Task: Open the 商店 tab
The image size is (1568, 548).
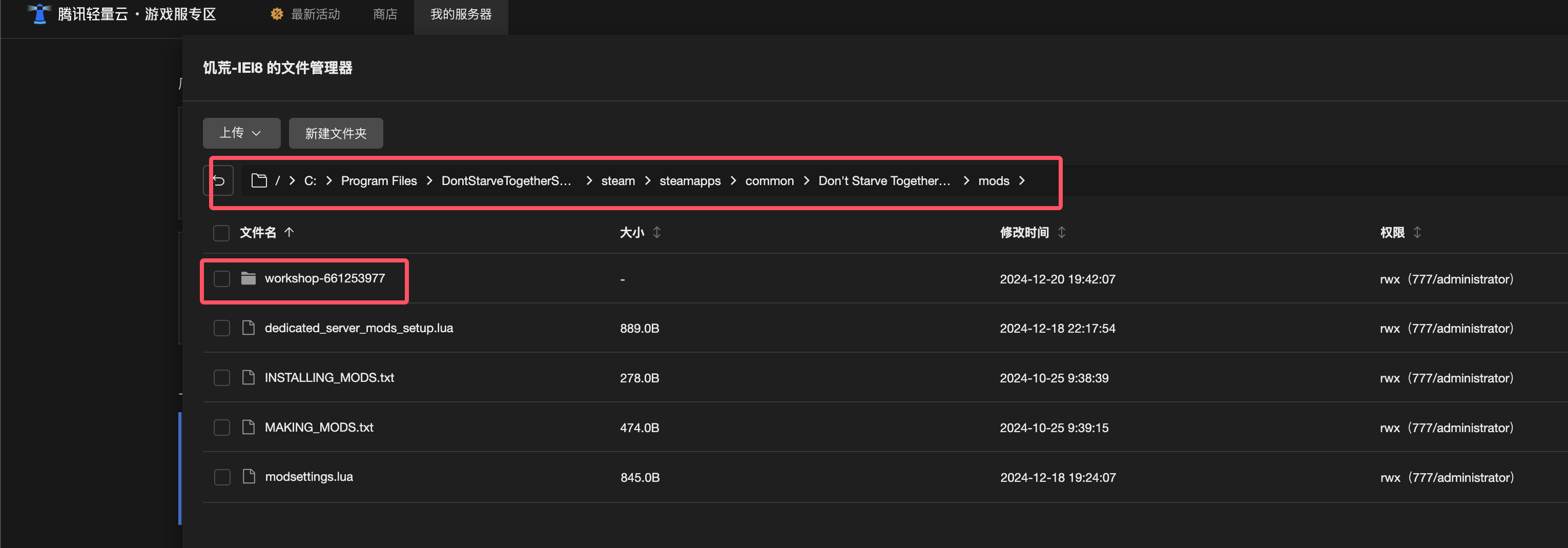Action: [x=385, y=14]
